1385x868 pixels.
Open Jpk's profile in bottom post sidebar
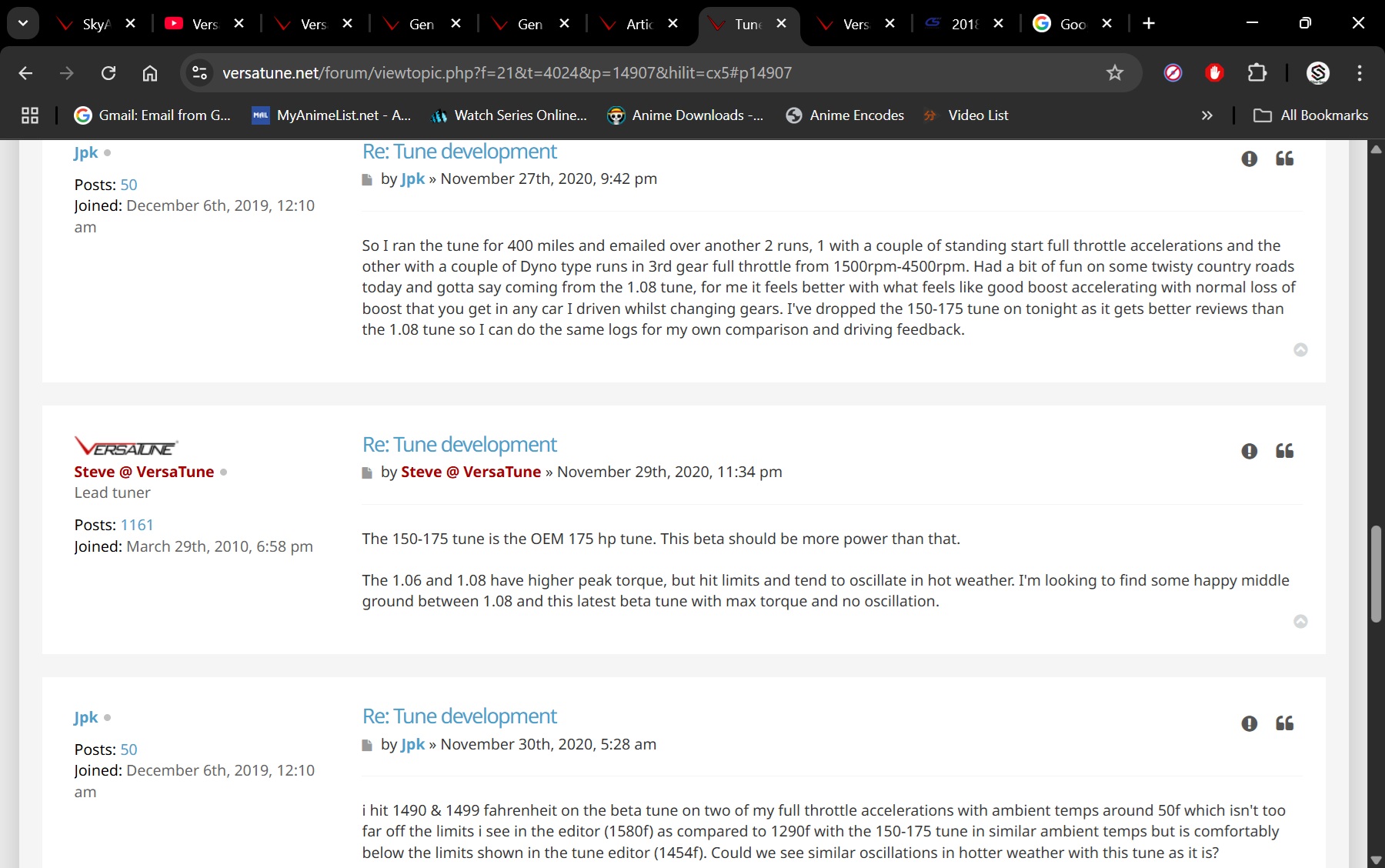(x=85, y=717)
